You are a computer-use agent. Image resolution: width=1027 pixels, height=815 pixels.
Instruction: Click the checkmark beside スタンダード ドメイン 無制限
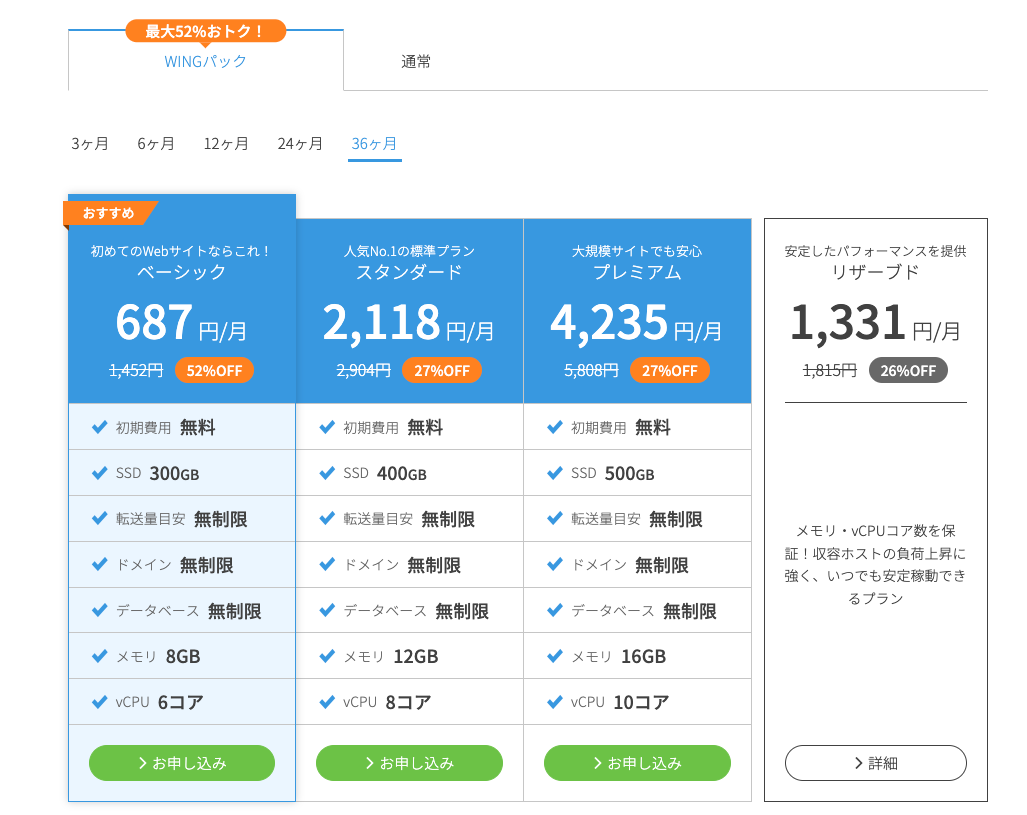[x=327, y=564]
